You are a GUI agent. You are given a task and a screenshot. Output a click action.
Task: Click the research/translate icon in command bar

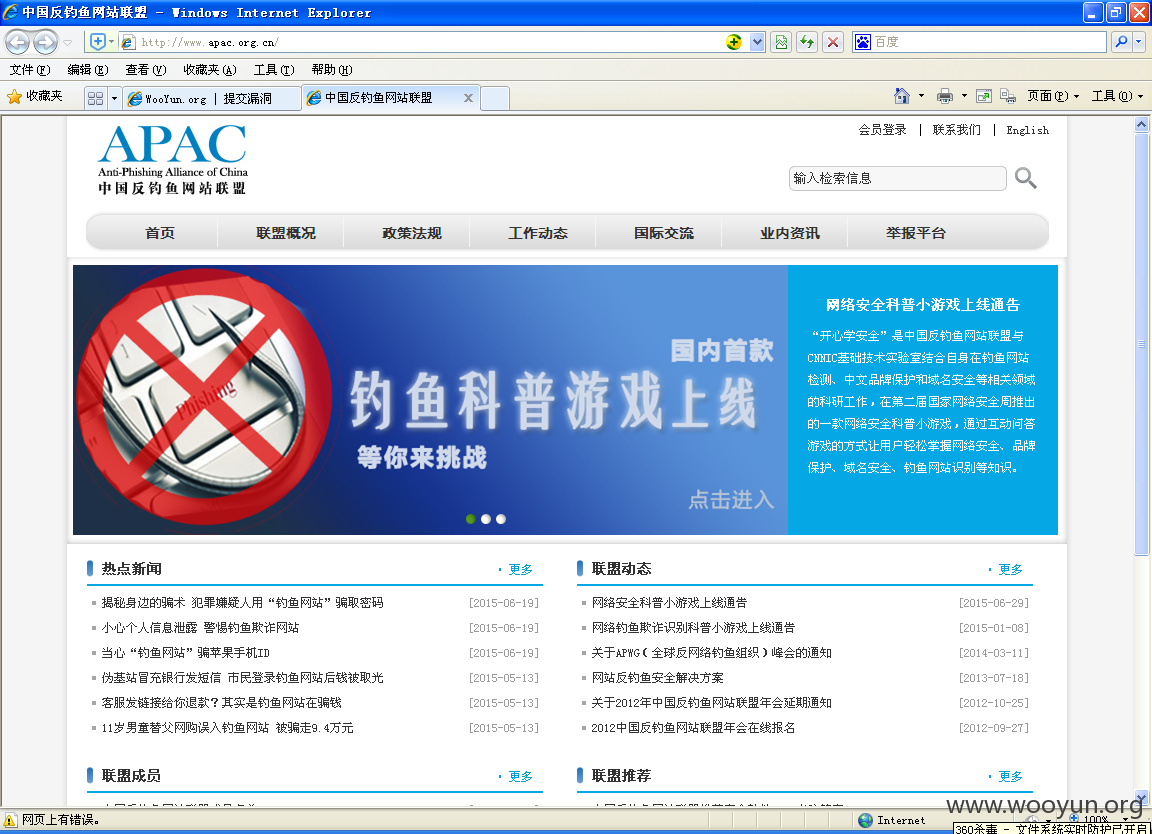click(1008, 96)
